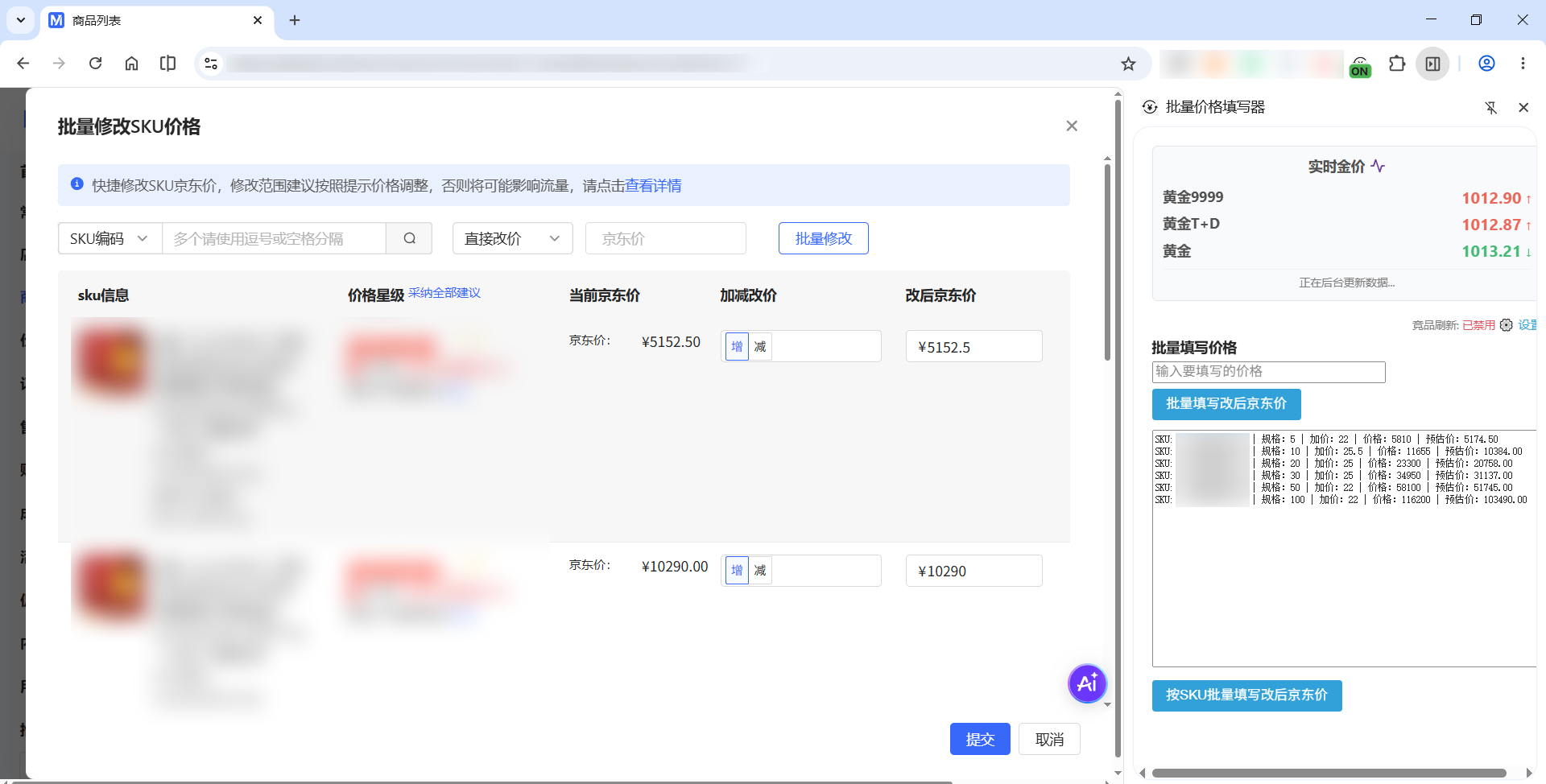
Task: Click the 输入要填写的价格 input field
Action: 1268,371
